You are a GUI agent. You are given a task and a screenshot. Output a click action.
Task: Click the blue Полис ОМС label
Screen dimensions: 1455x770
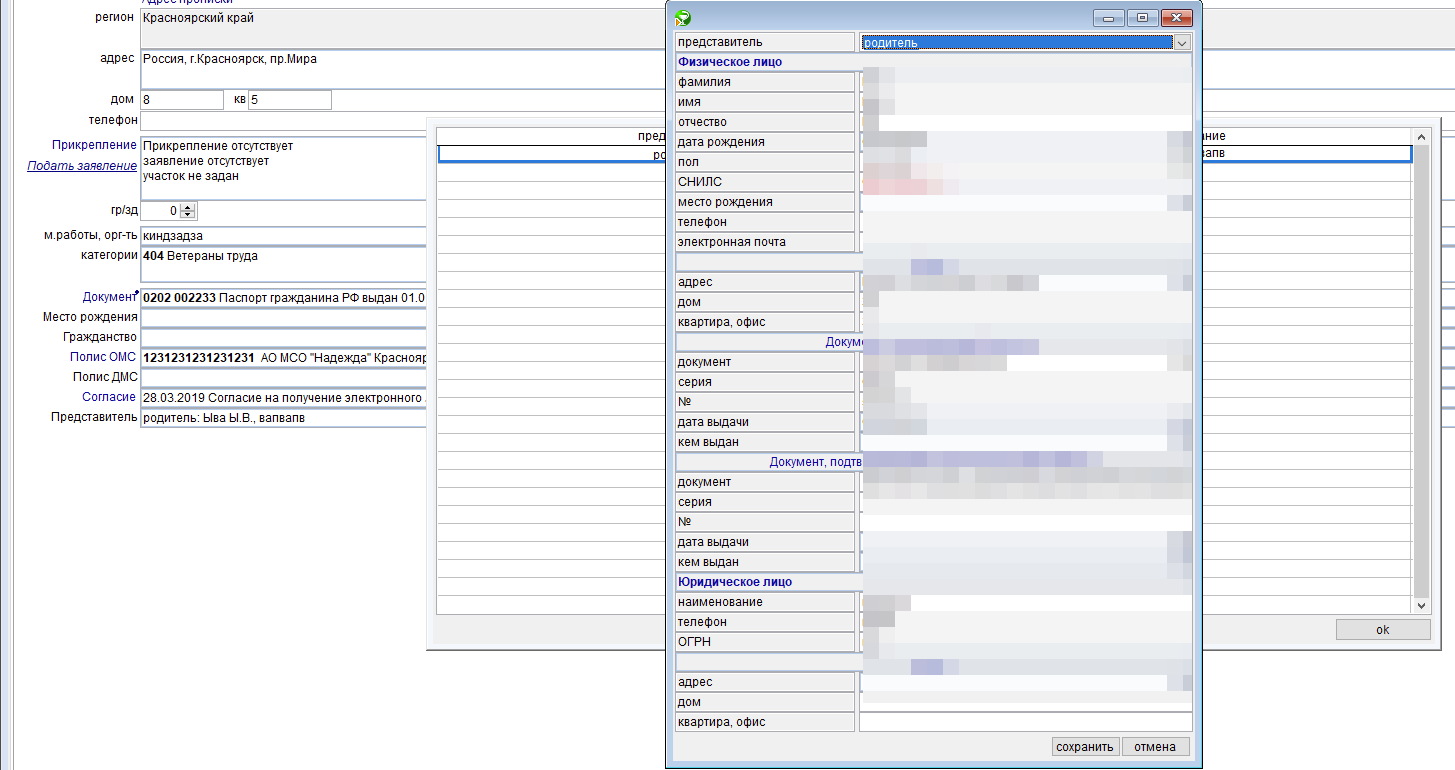pyautogui.click(x=102, y=357)
